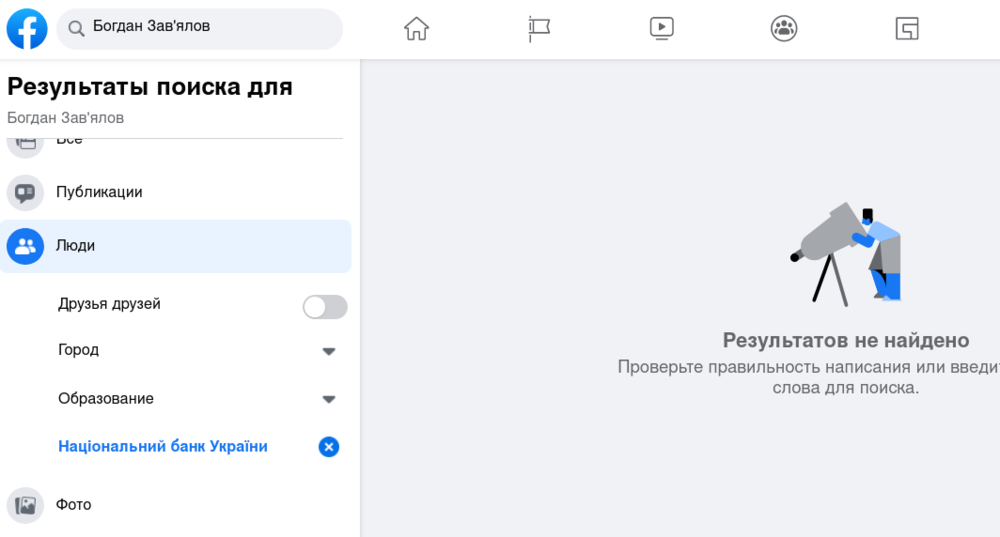Toggle the Друзья друзей switch
This screenshot has height=537, width=1000.
click(325, 307)
